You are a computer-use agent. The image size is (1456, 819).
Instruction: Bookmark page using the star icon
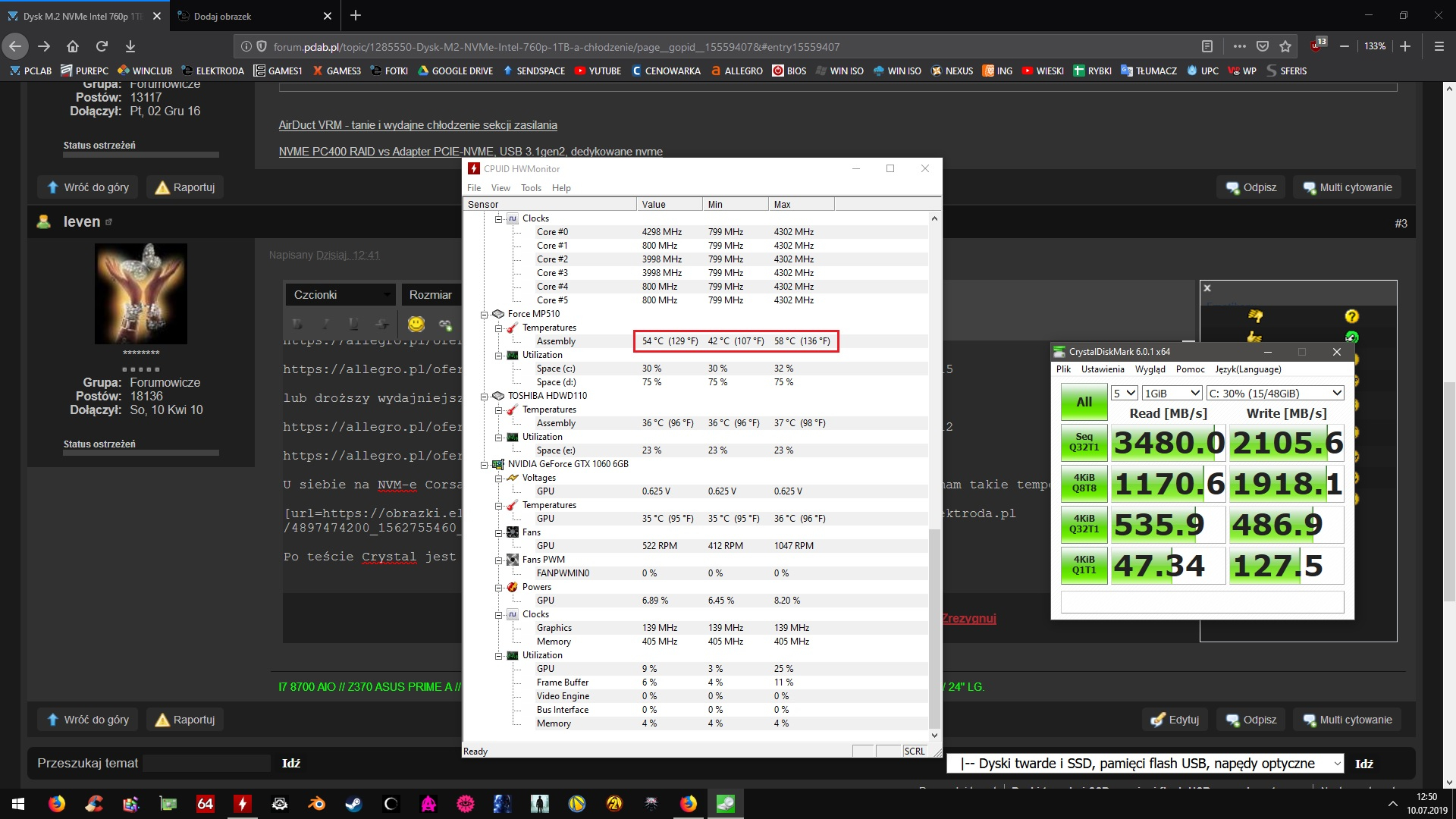1285,46
